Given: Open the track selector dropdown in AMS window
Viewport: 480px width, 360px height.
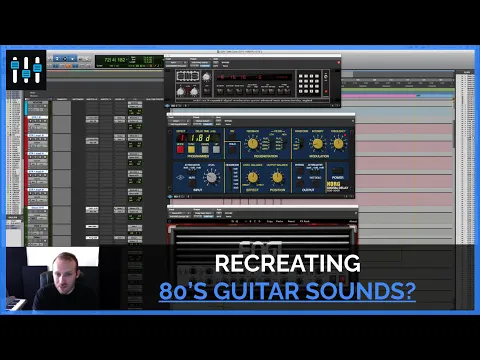Looking at the screenshot, I should pyautogui.click(x=176, y=62).
